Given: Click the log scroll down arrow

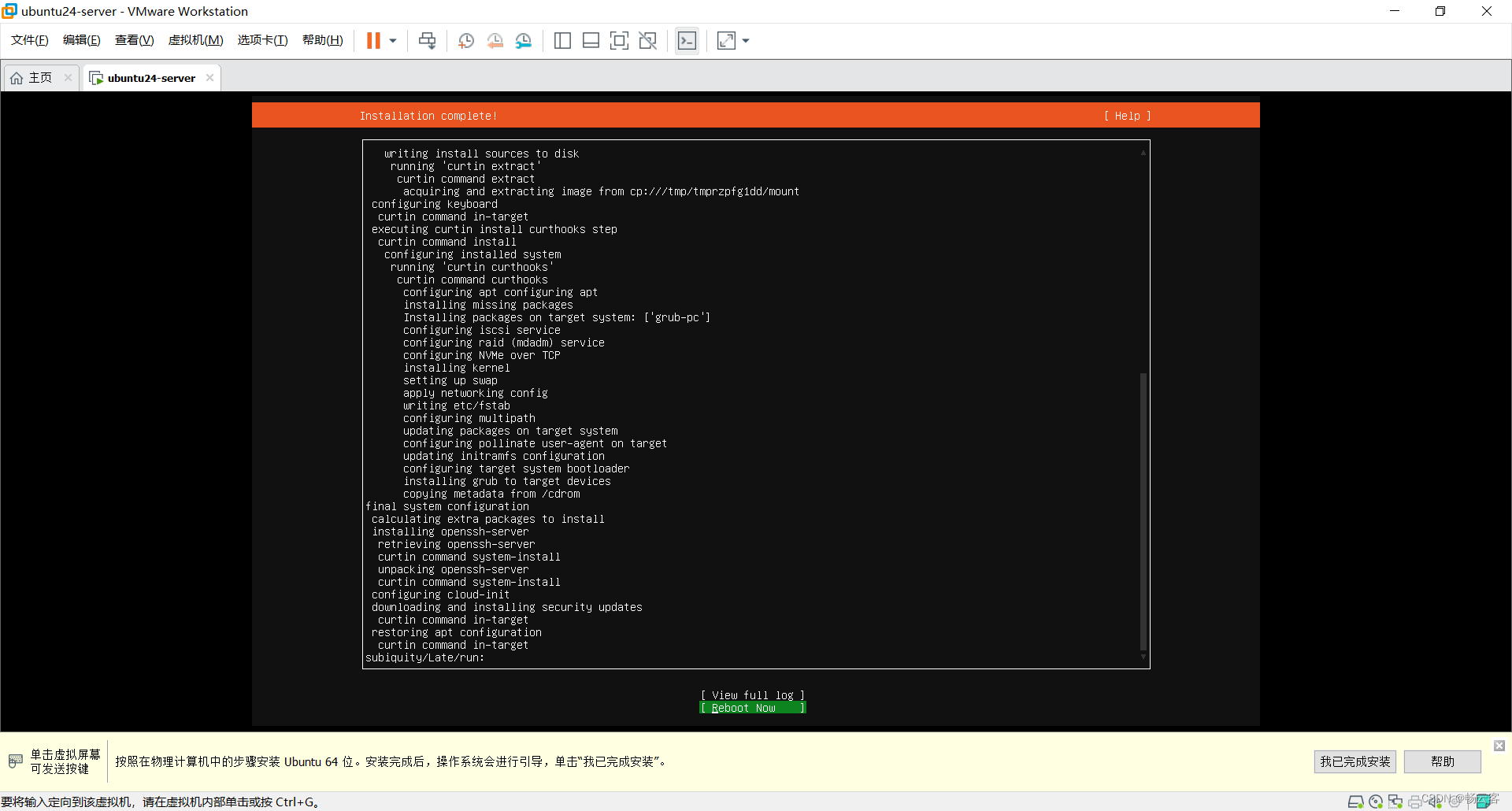Looking at the screenshot, I should (x=1143, y=657).
